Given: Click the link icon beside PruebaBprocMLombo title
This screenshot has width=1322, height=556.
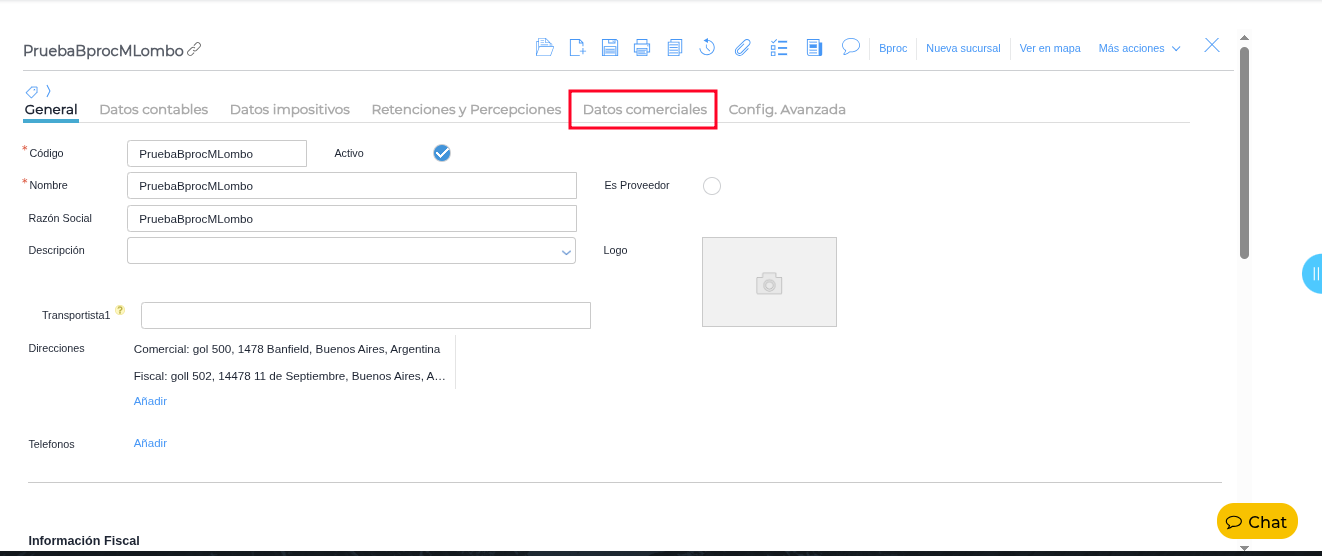Looking at the screenshot, I should pyautogui.click(x=194, y=49).
